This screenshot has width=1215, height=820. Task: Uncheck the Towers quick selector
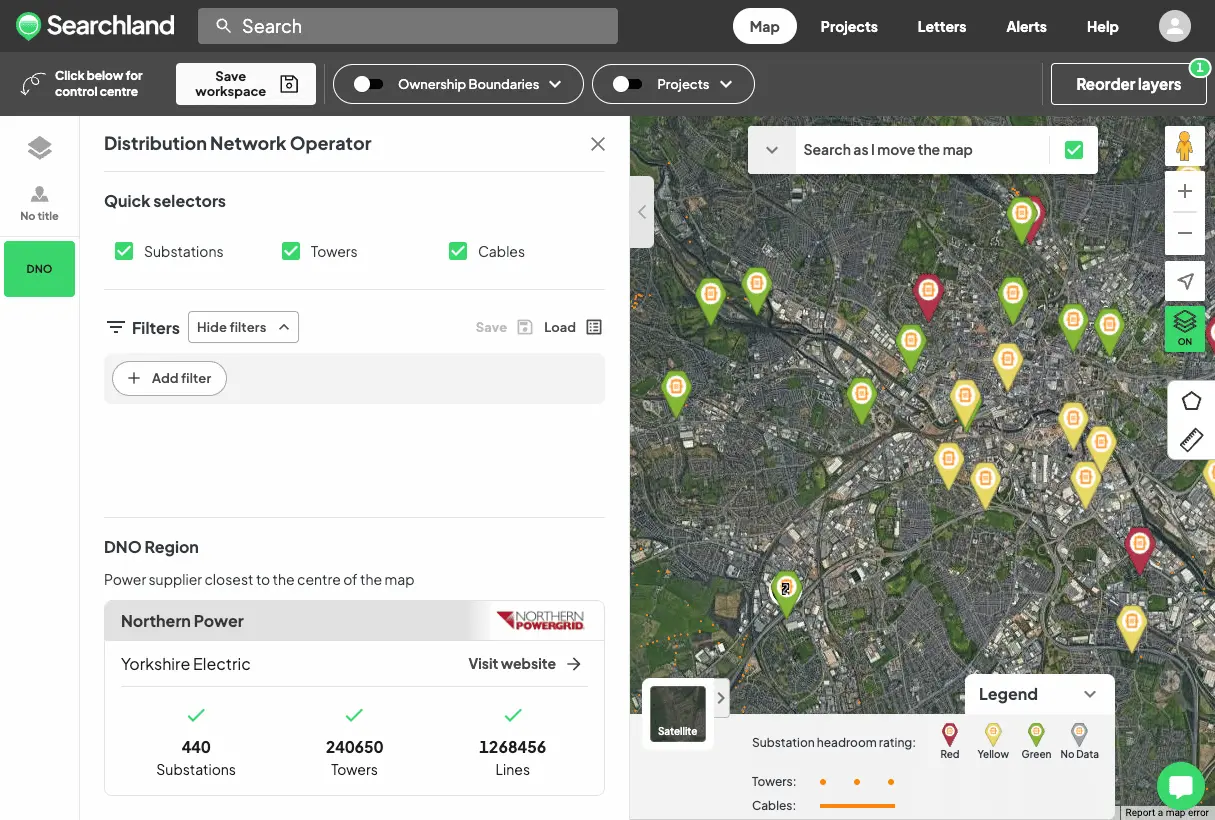290,251
